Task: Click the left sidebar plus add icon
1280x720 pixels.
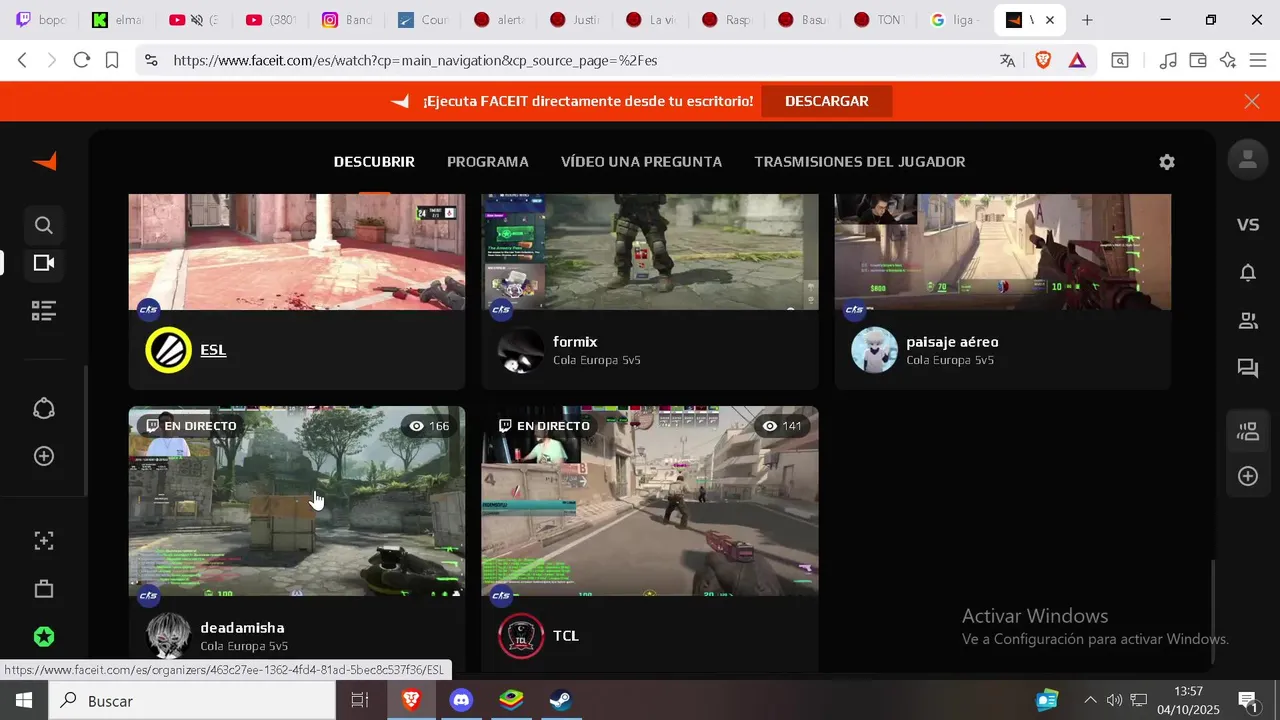Action: pos(43,456)
